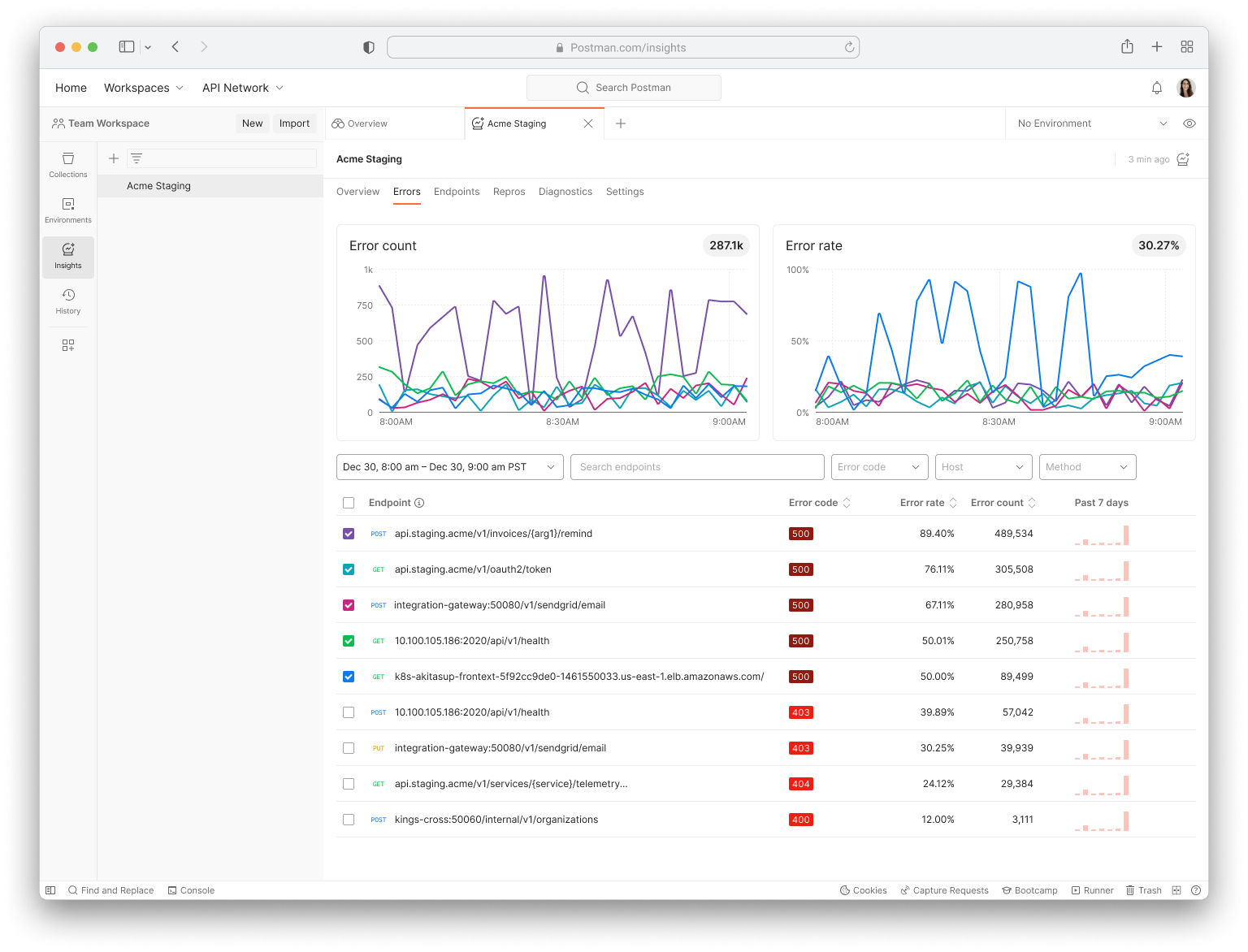
Task: Open a new tab with the plus icon
Action: click(x=621, y=123)
